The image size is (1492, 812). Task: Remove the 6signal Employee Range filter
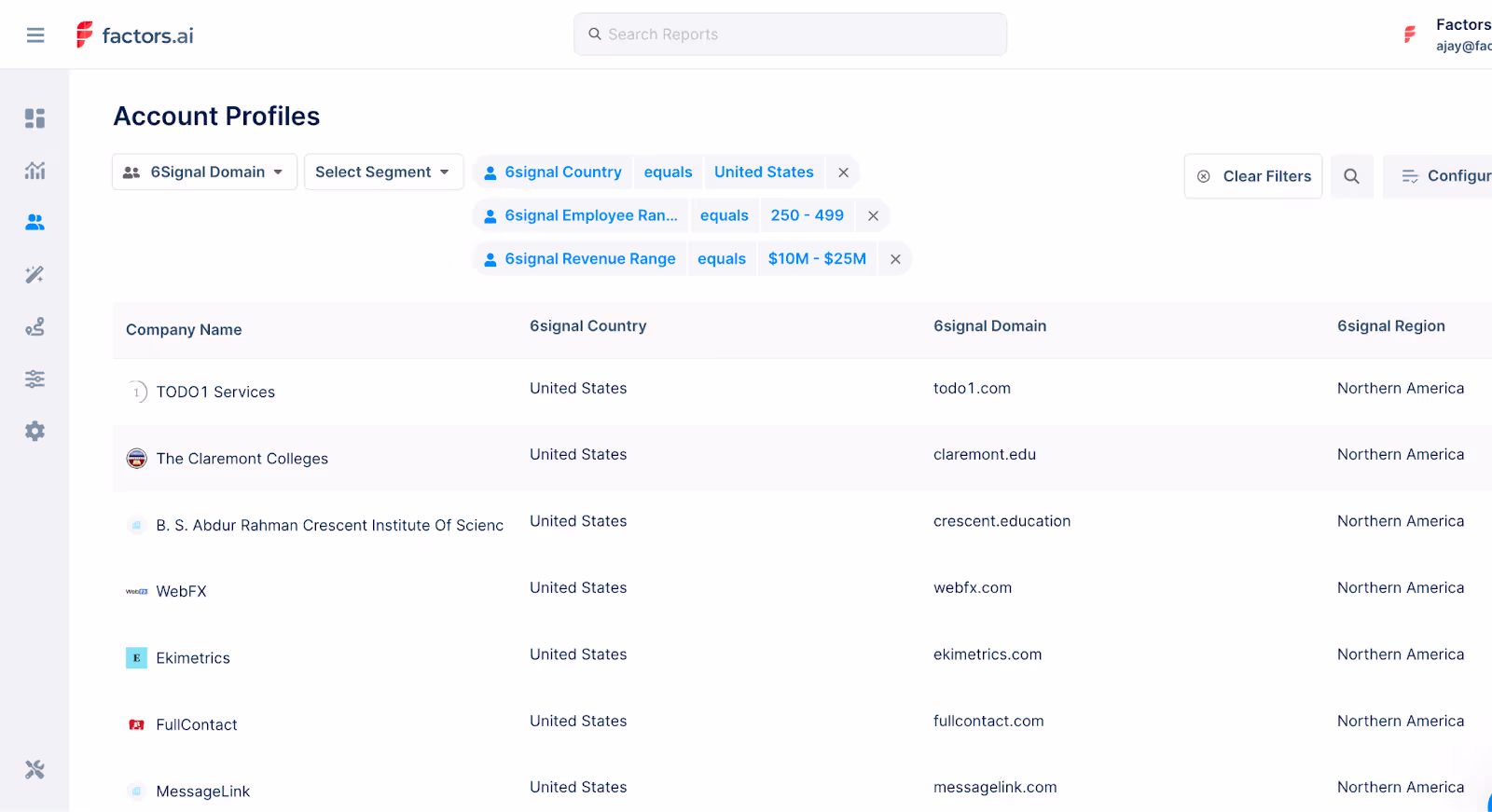coord(873,215)
